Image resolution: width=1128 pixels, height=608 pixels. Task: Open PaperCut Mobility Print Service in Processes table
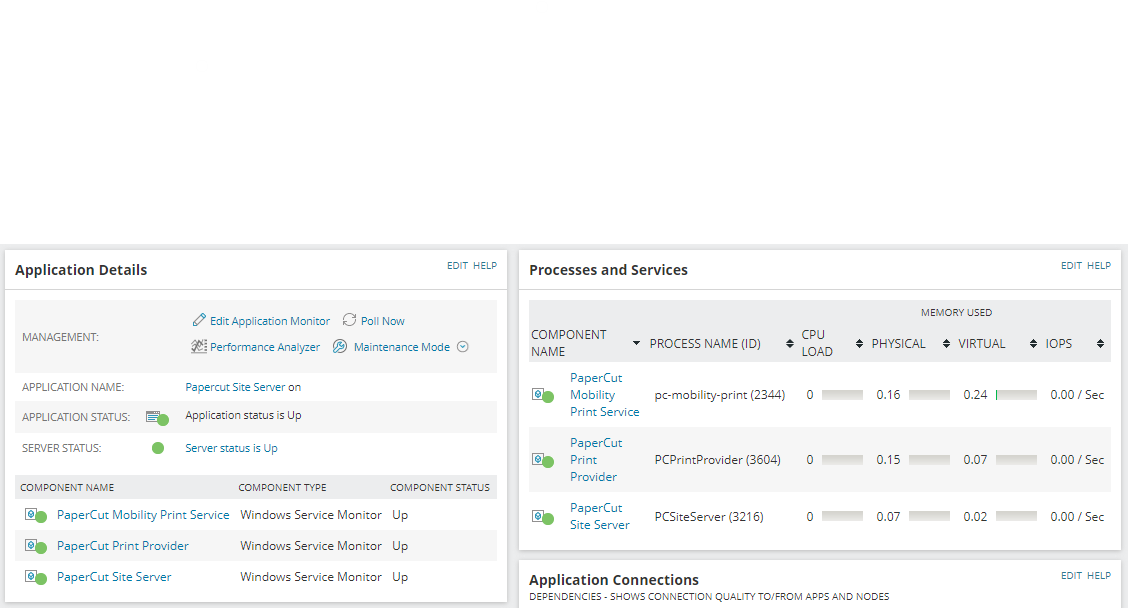coord(604,395)
